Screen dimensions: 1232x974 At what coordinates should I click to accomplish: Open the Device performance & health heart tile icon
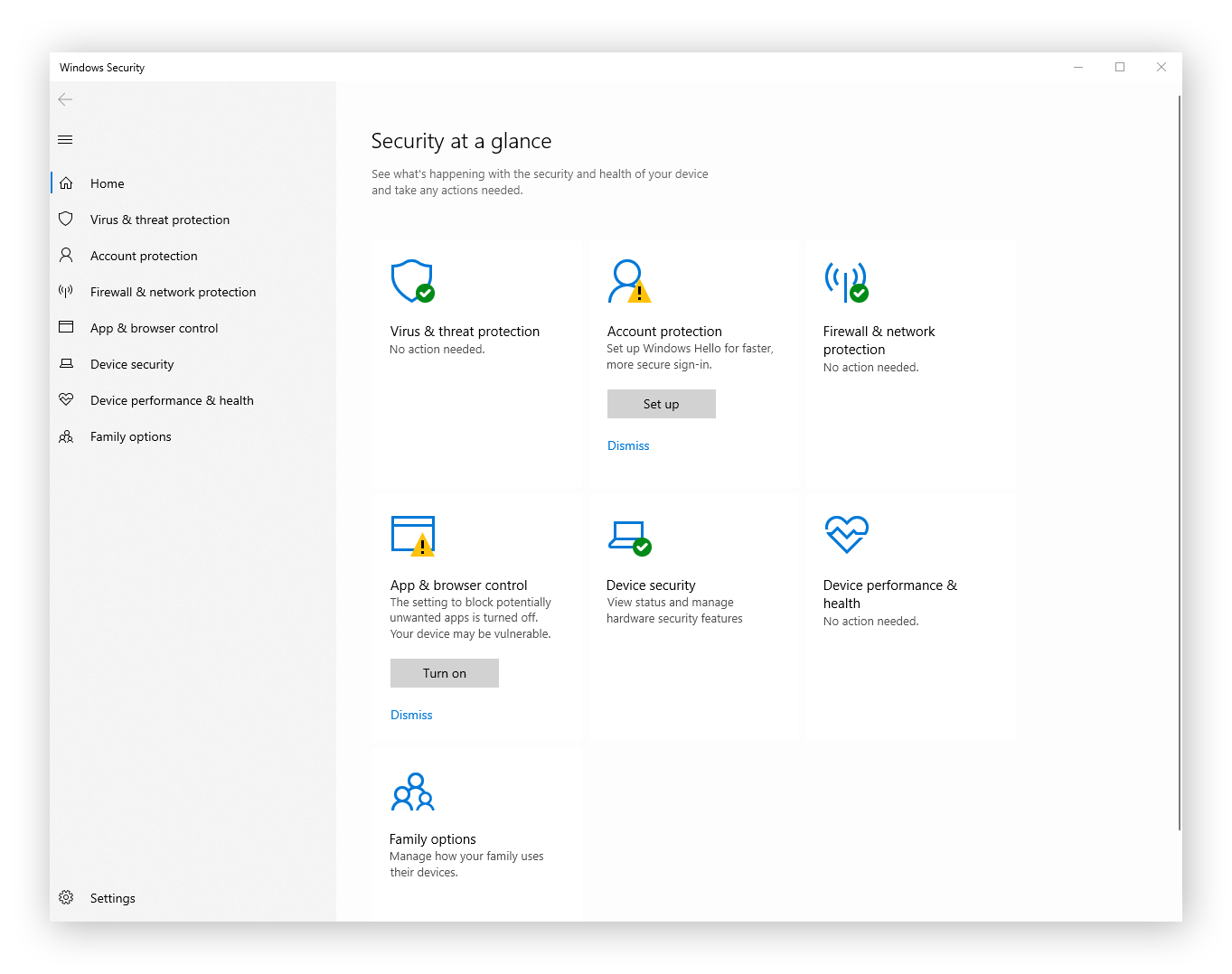847,534
